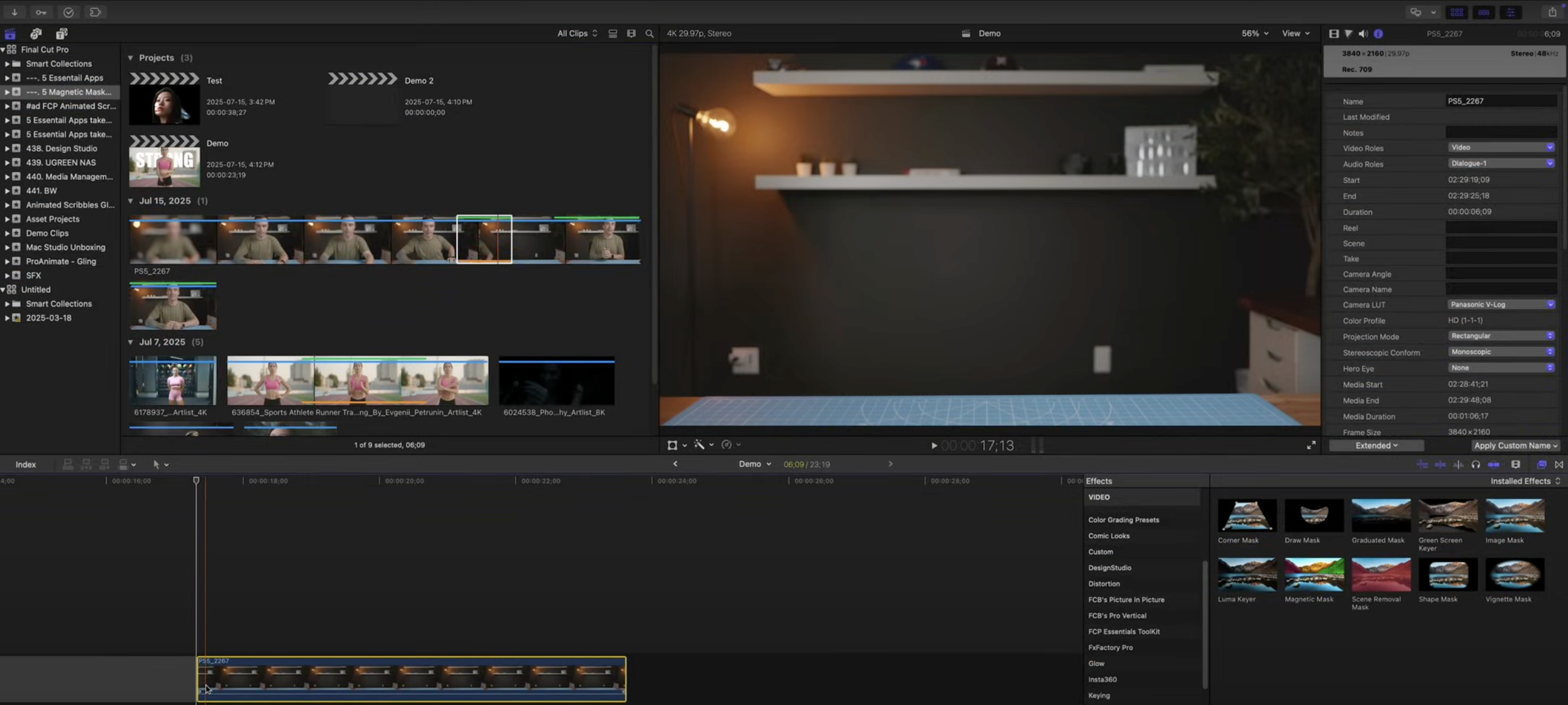Enter full screen viewer mode
1568x705 pixels.
click(x=1311, y=445)
